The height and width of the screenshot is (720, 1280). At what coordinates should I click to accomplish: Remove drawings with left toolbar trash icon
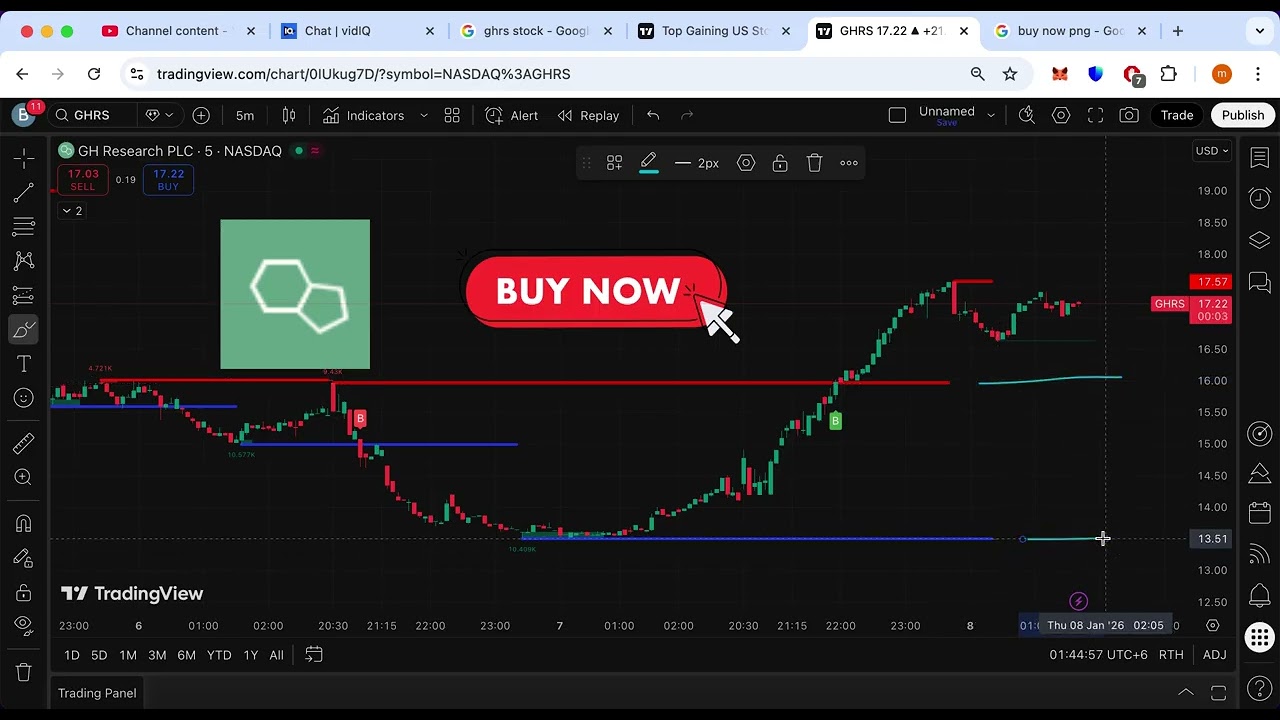(x=24, y=672)
